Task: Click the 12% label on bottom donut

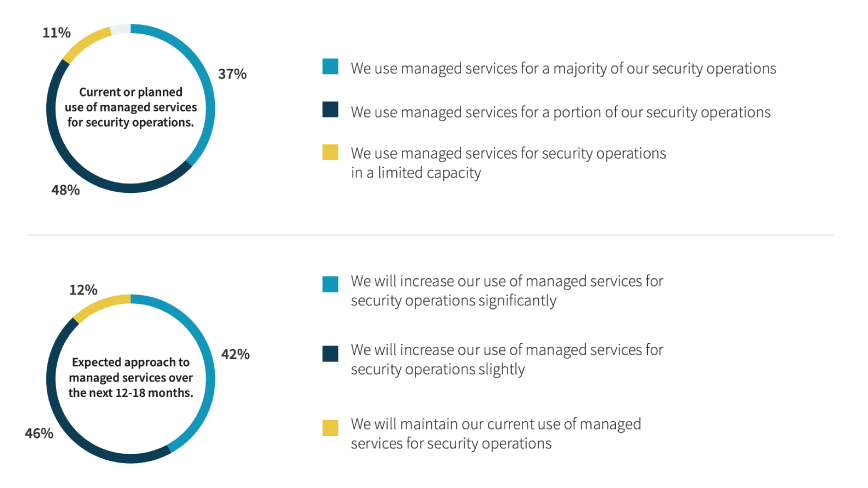Action: pos(83,290)
